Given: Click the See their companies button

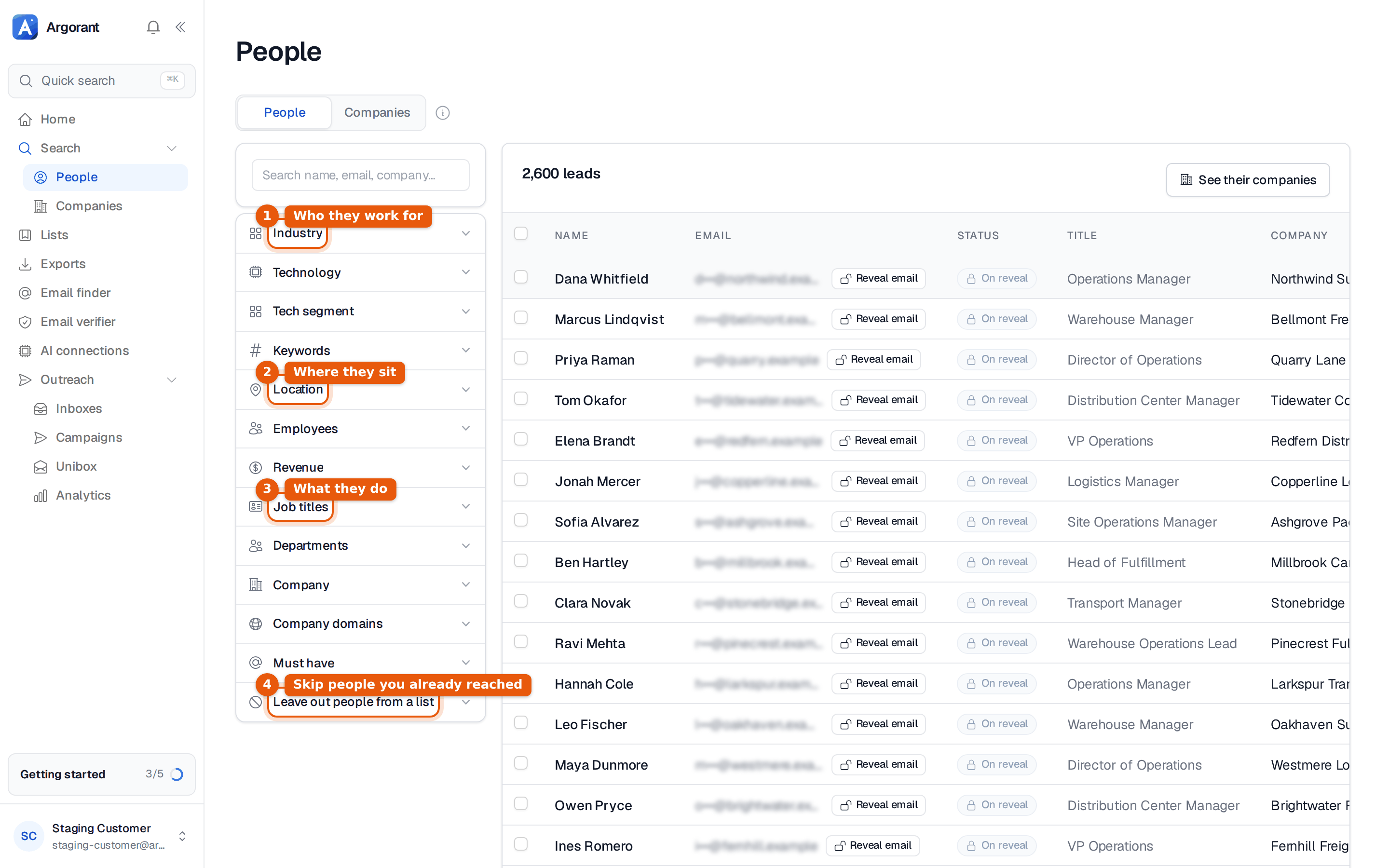Looking at the screenshot, I should (x=1248, y=180).
